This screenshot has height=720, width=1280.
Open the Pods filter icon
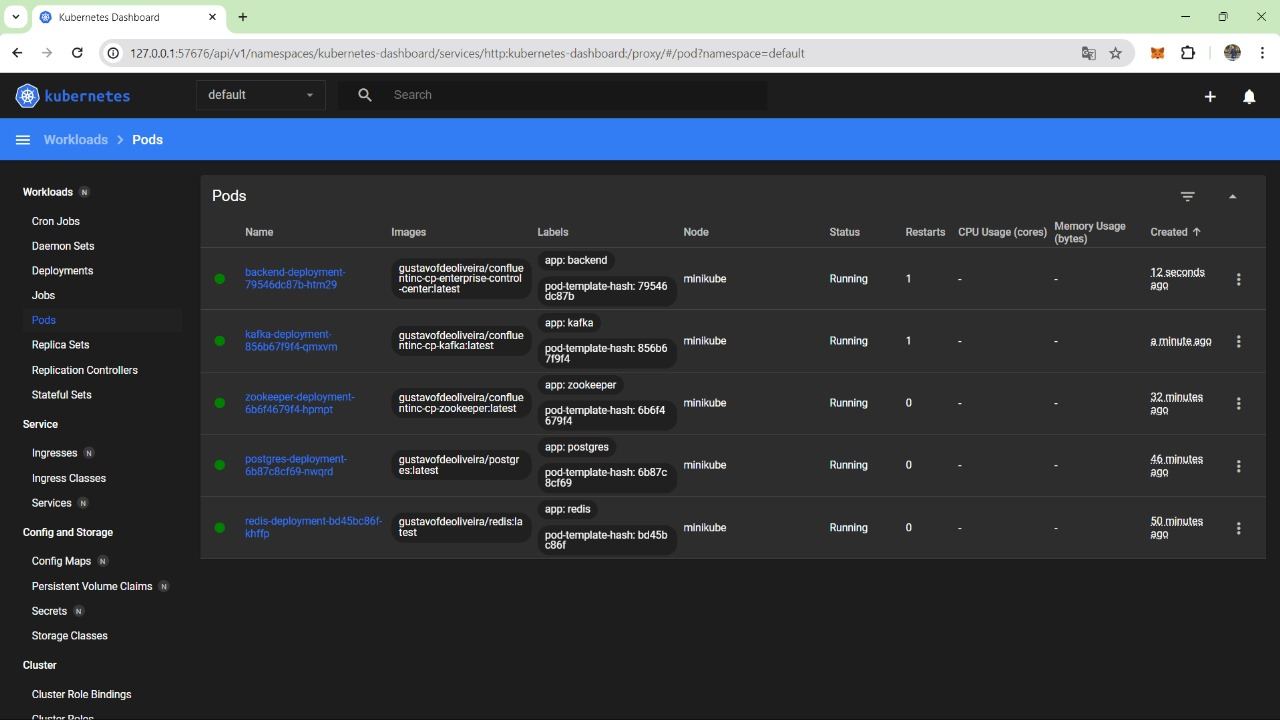[1188, 196]
